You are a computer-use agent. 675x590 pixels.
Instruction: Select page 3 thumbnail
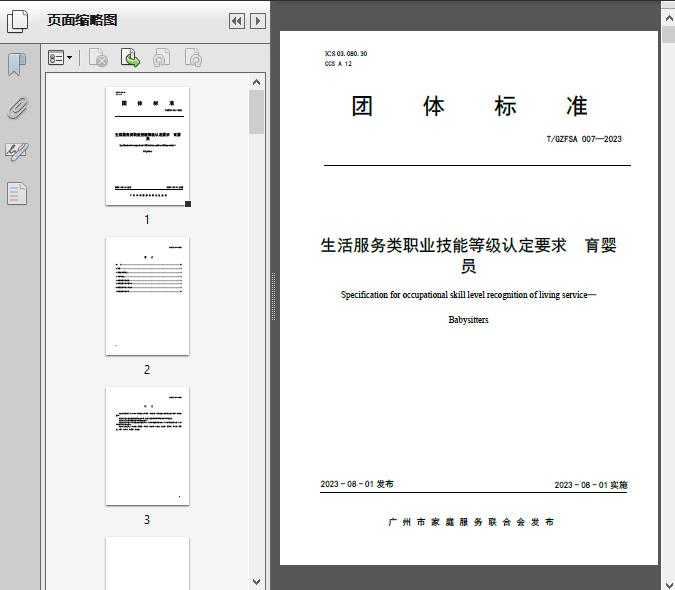[x=147, y=446]
